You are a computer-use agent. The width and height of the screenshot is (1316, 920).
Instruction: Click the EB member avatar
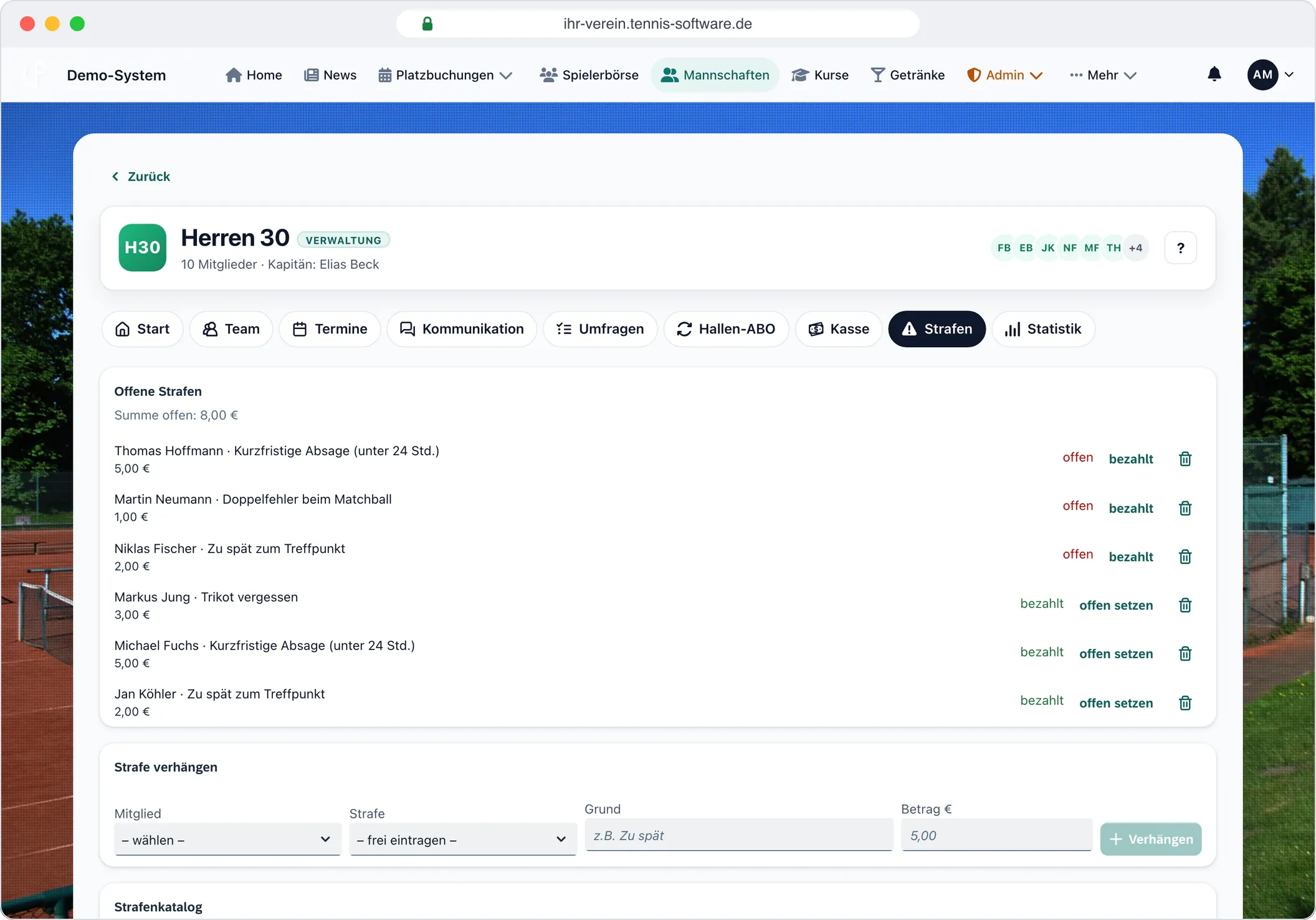1026,248
